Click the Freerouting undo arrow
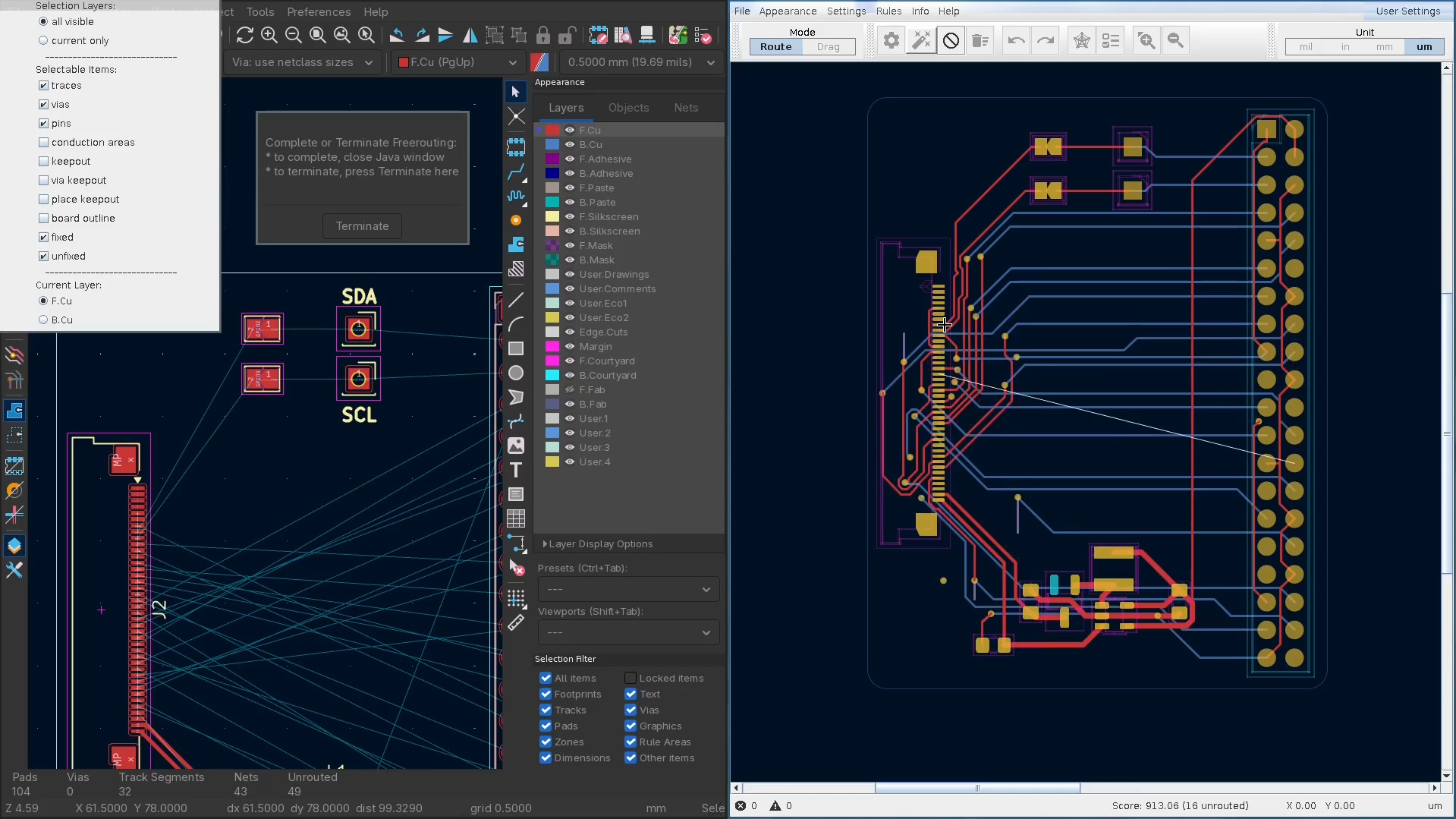Viewport: 1456px width, 819px height. [1016, 40]
